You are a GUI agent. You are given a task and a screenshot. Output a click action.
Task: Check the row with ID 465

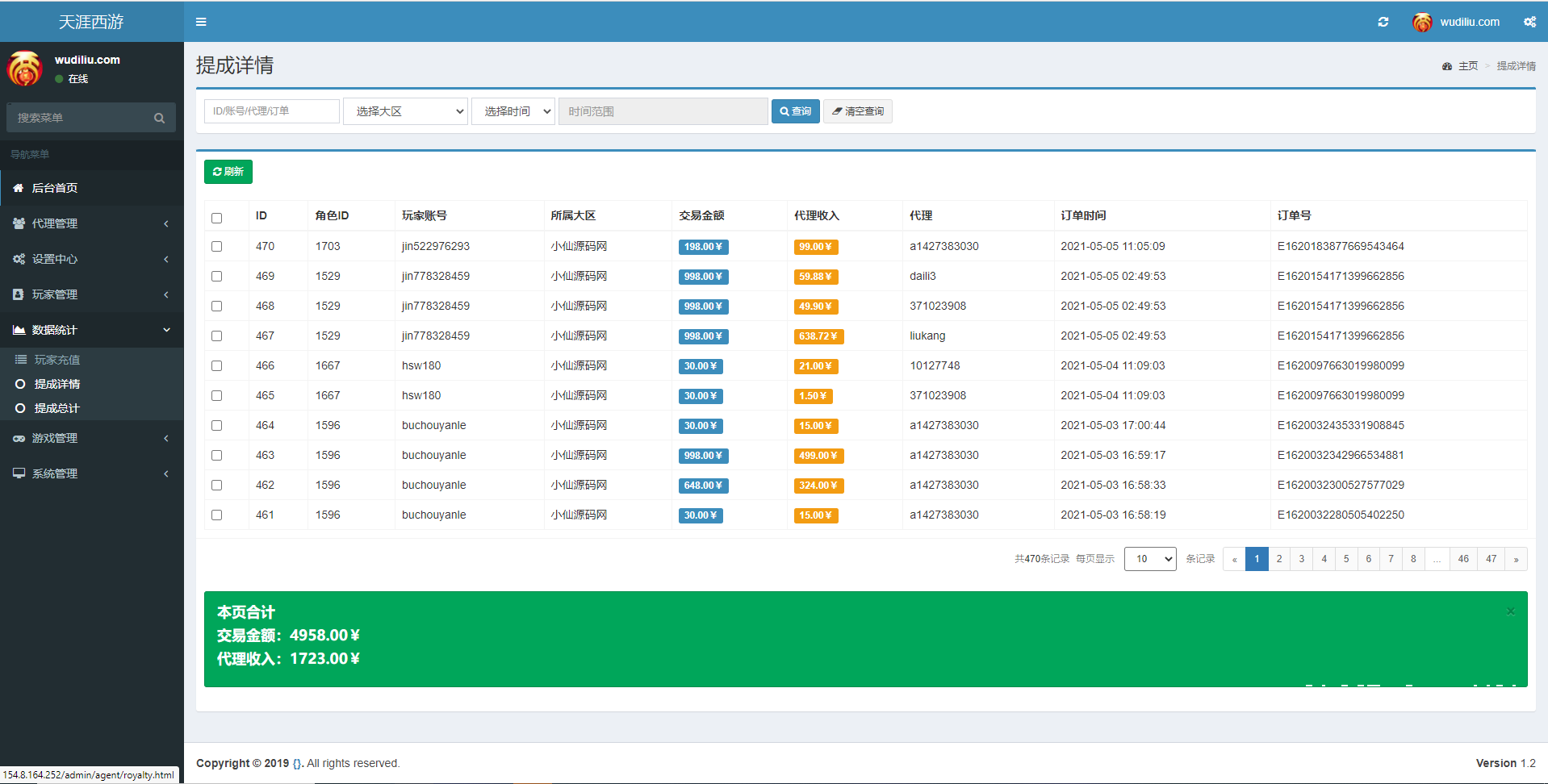216,395
